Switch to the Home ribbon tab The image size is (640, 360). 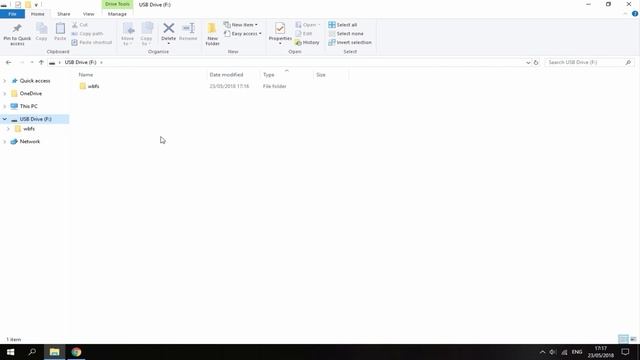point(38,14)
